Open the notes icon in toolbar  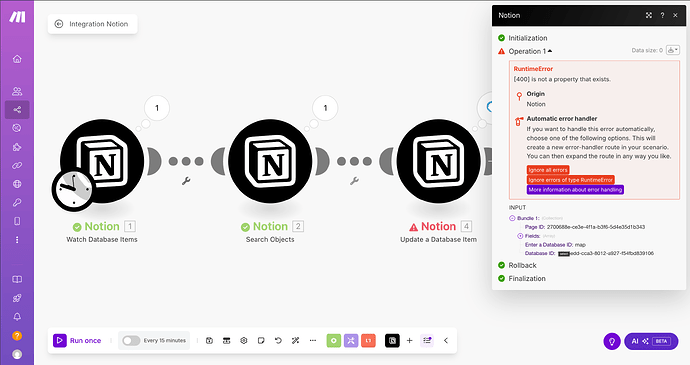click(x=261, y=340)
